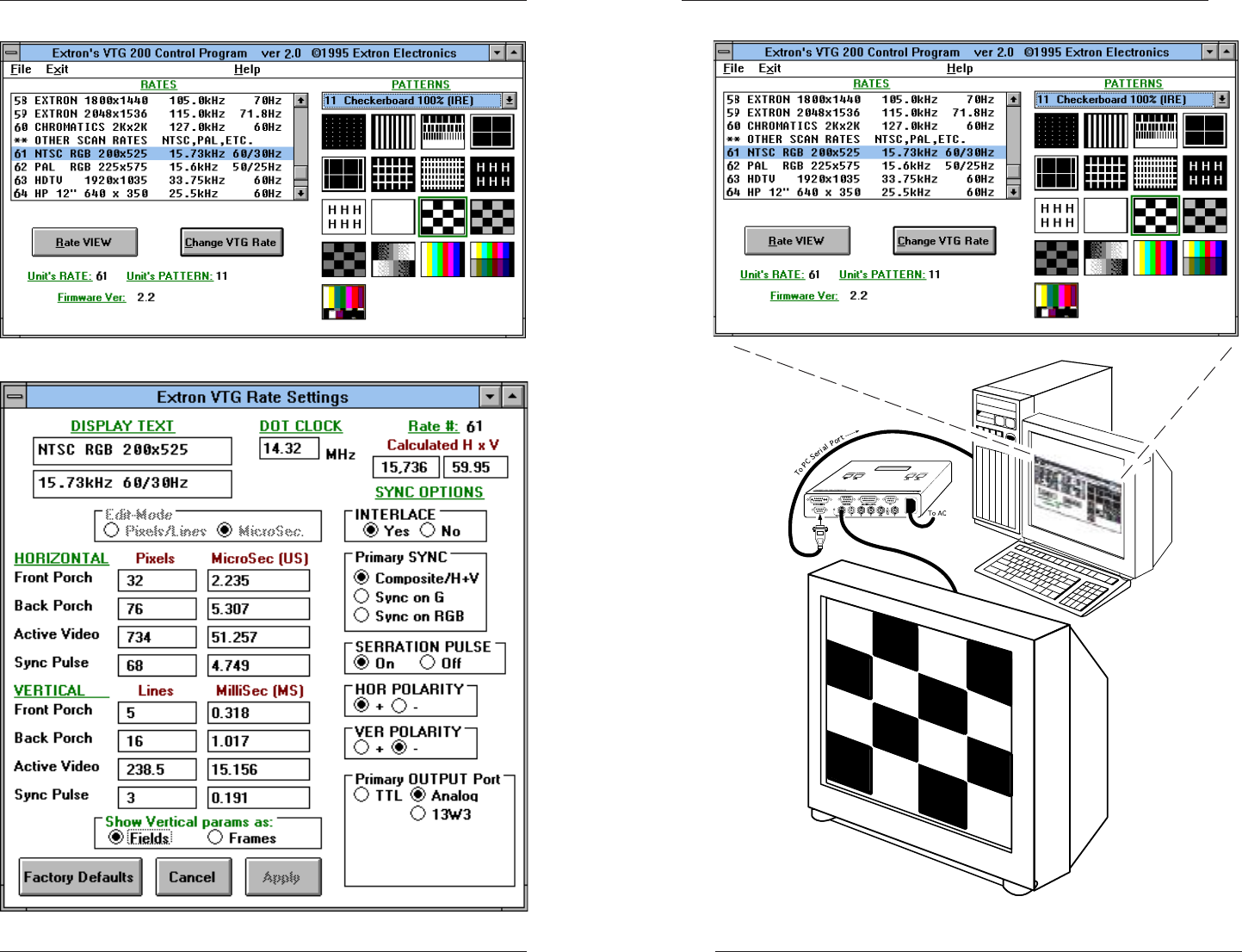1242x952 pixels.
Task: Select Sync on G as Primary SYNC
Action: click(x=361, y=597)
